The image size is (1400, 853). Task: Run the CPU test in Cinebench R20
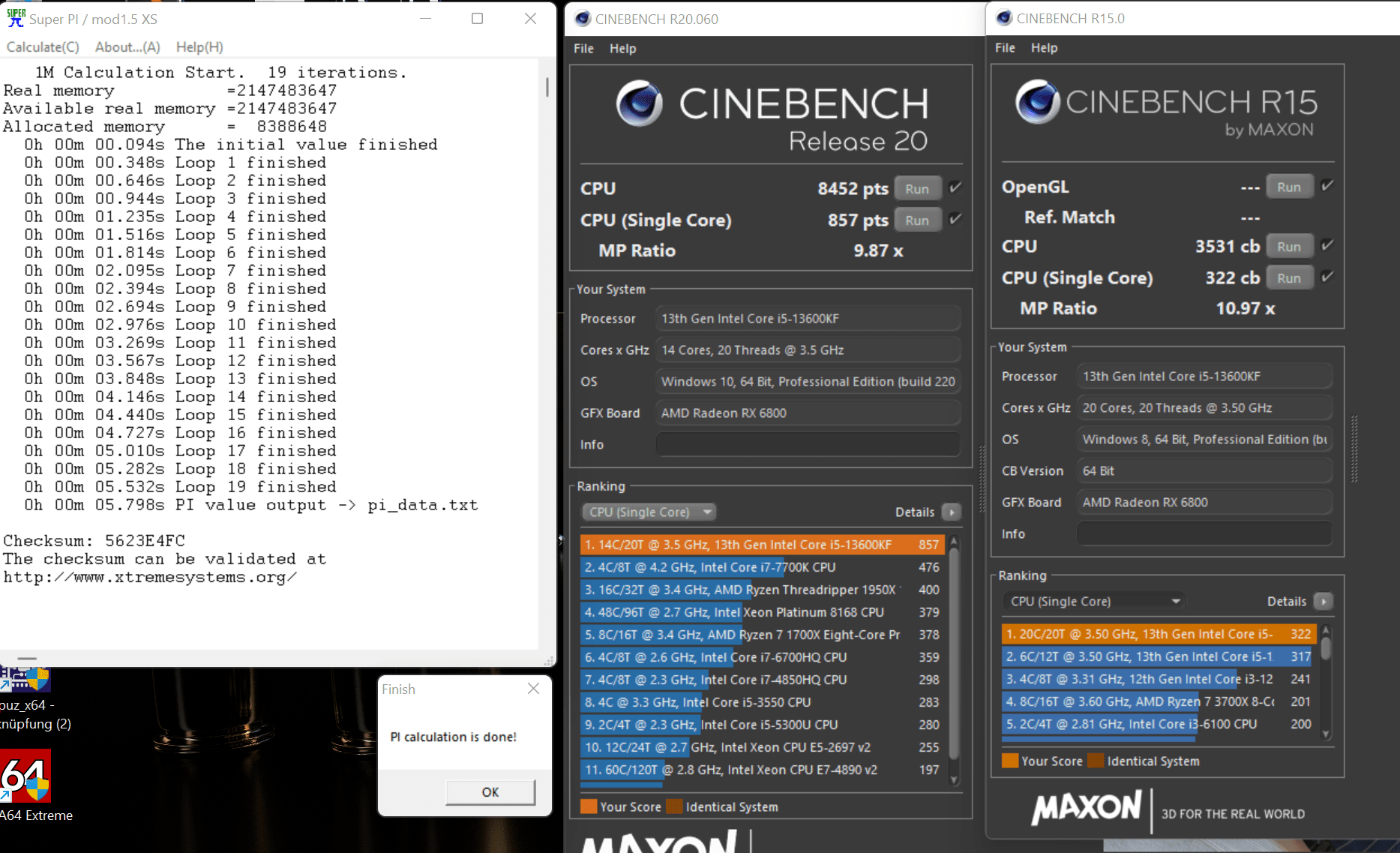(x=917, y=189)
